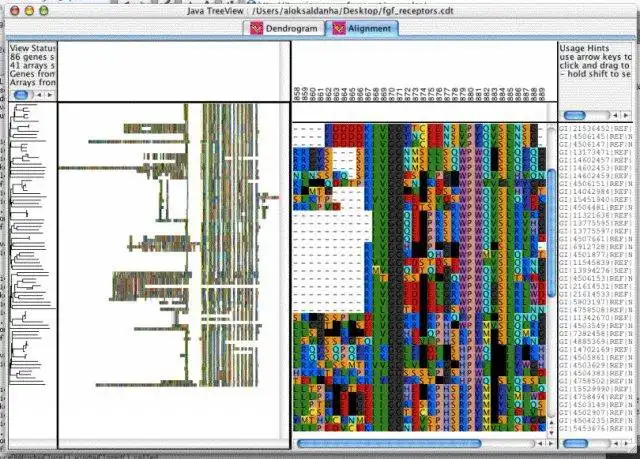Click left arrow of alignment horizontal scrollbar
The width and height of the screenshot is (640, 459).
(x=540, y=443)
